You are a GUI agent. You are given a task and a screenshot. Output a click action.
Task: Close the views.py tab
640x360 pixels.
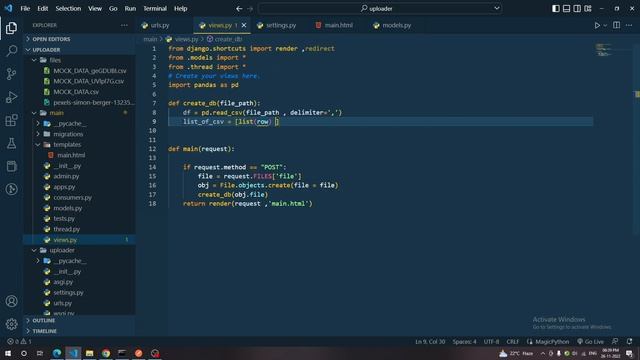[244, 25]
